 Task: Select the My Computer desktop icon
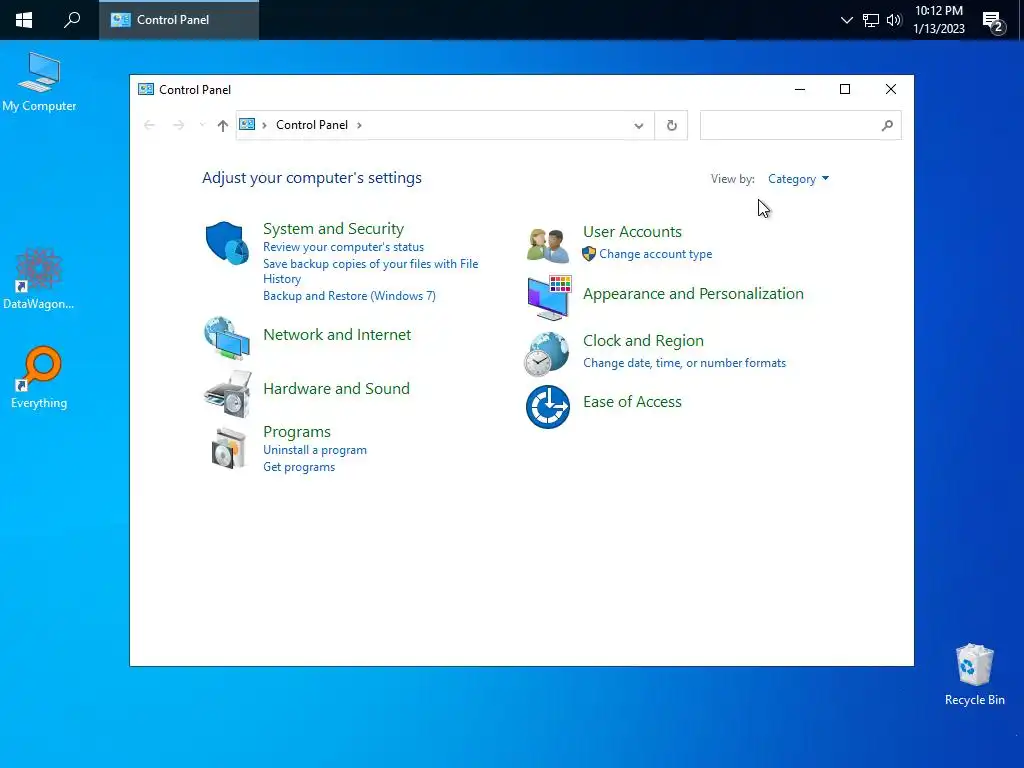[39, 82]
